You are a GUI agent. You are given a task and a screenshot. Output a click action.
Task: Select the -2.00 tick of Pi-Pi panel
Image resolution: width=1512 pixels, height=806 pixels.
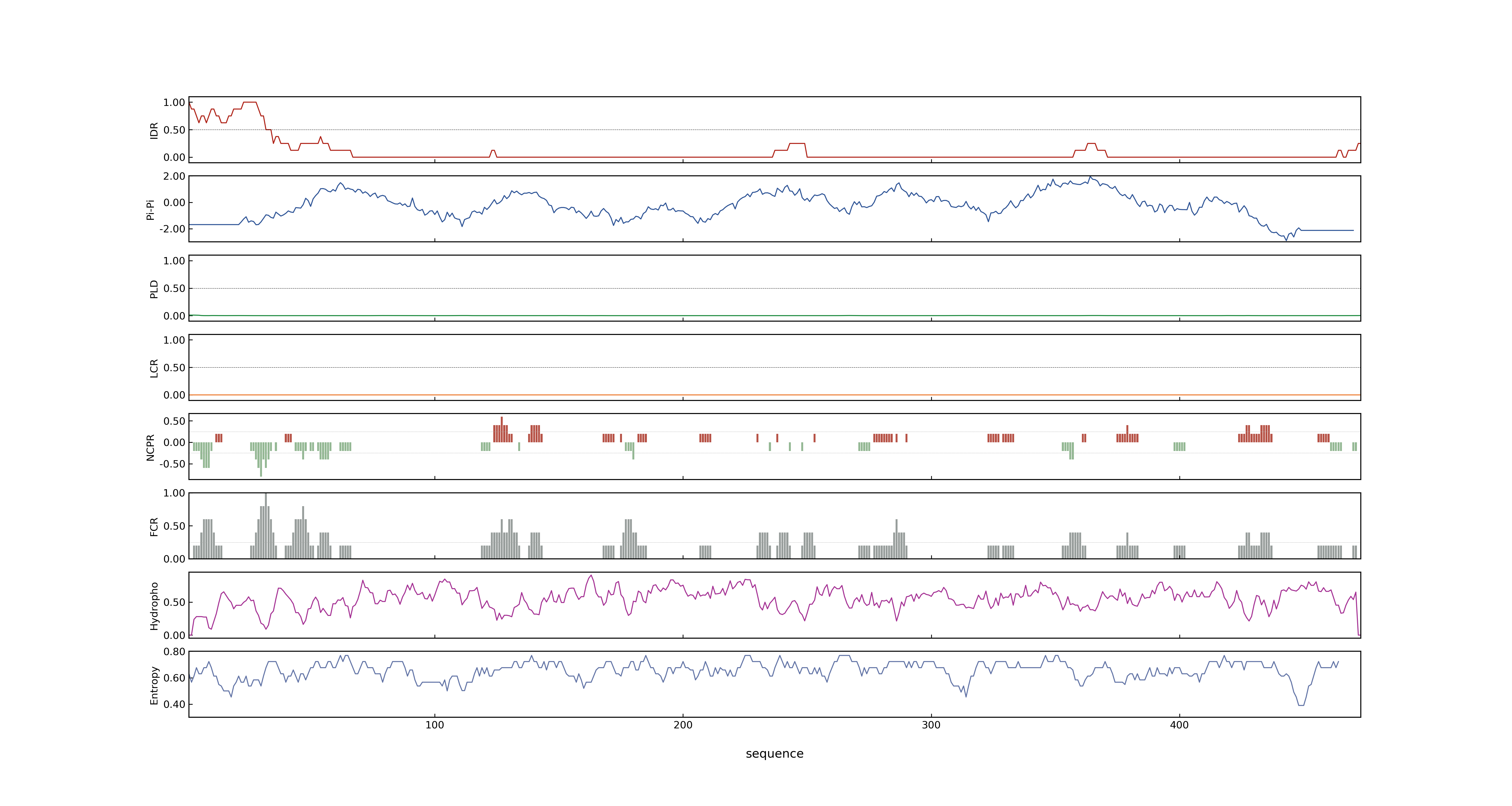[x=172, y=229]
